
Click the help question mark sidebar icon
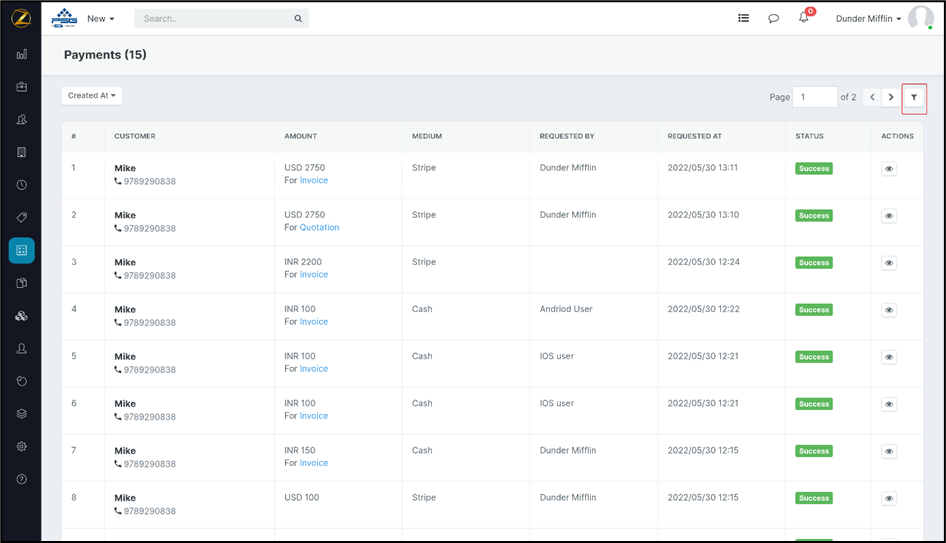tap(22, 479)
